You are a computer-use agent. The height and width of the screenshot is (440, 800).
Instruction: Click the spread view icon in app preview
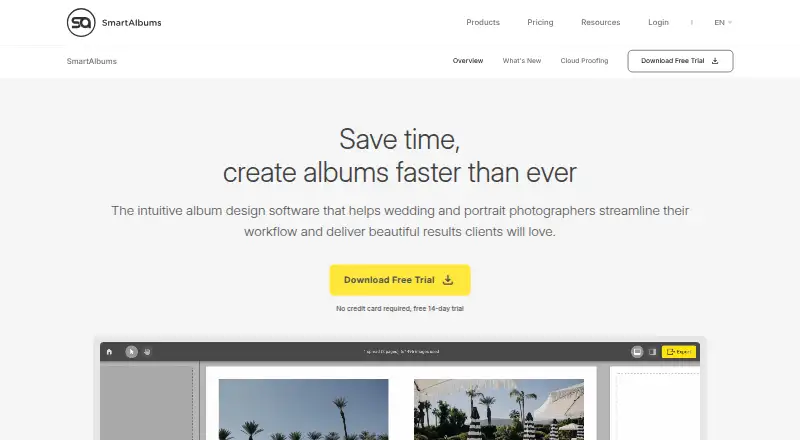[637, 352]
